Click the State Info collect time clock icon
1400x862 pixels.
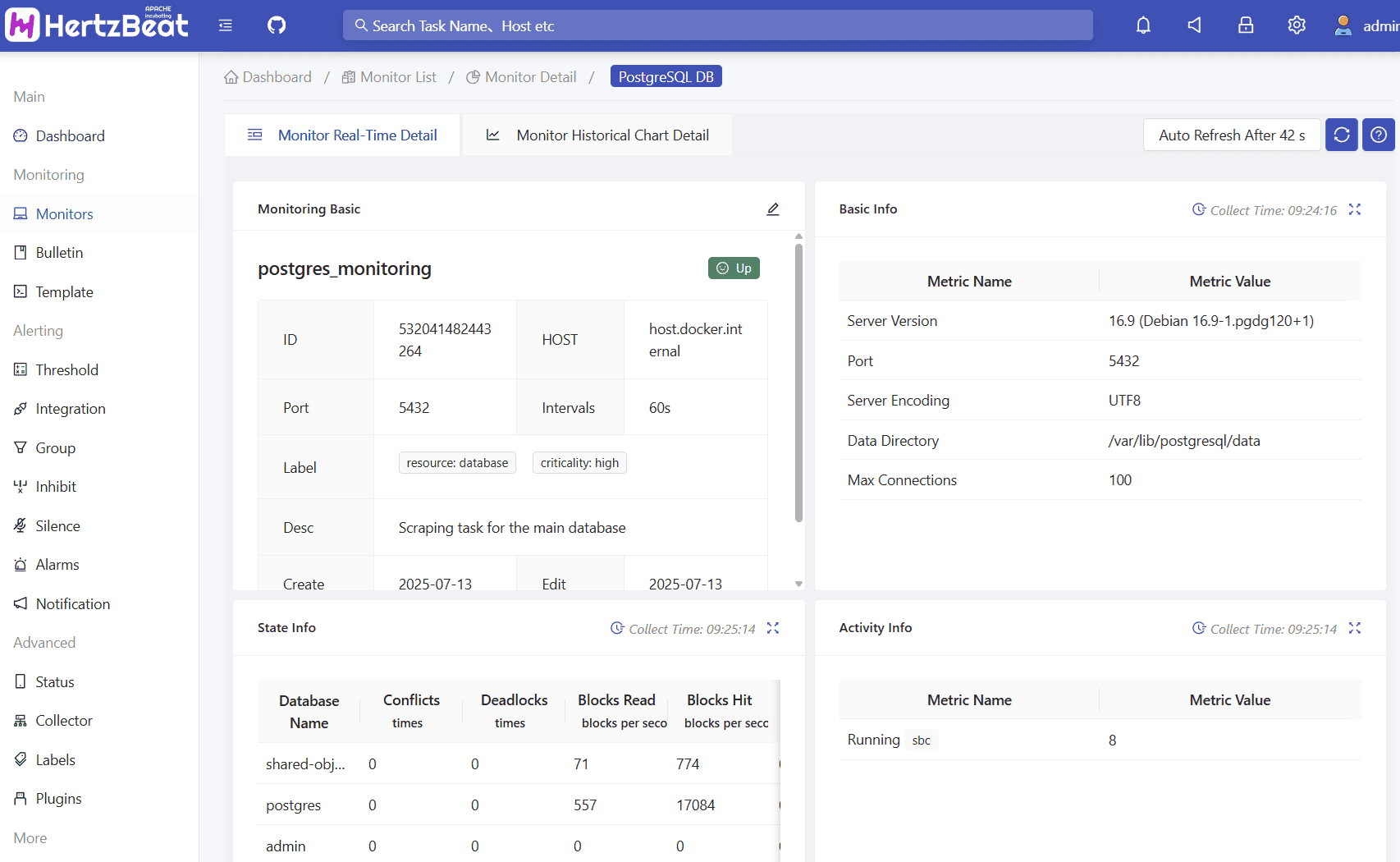[617, 628]
